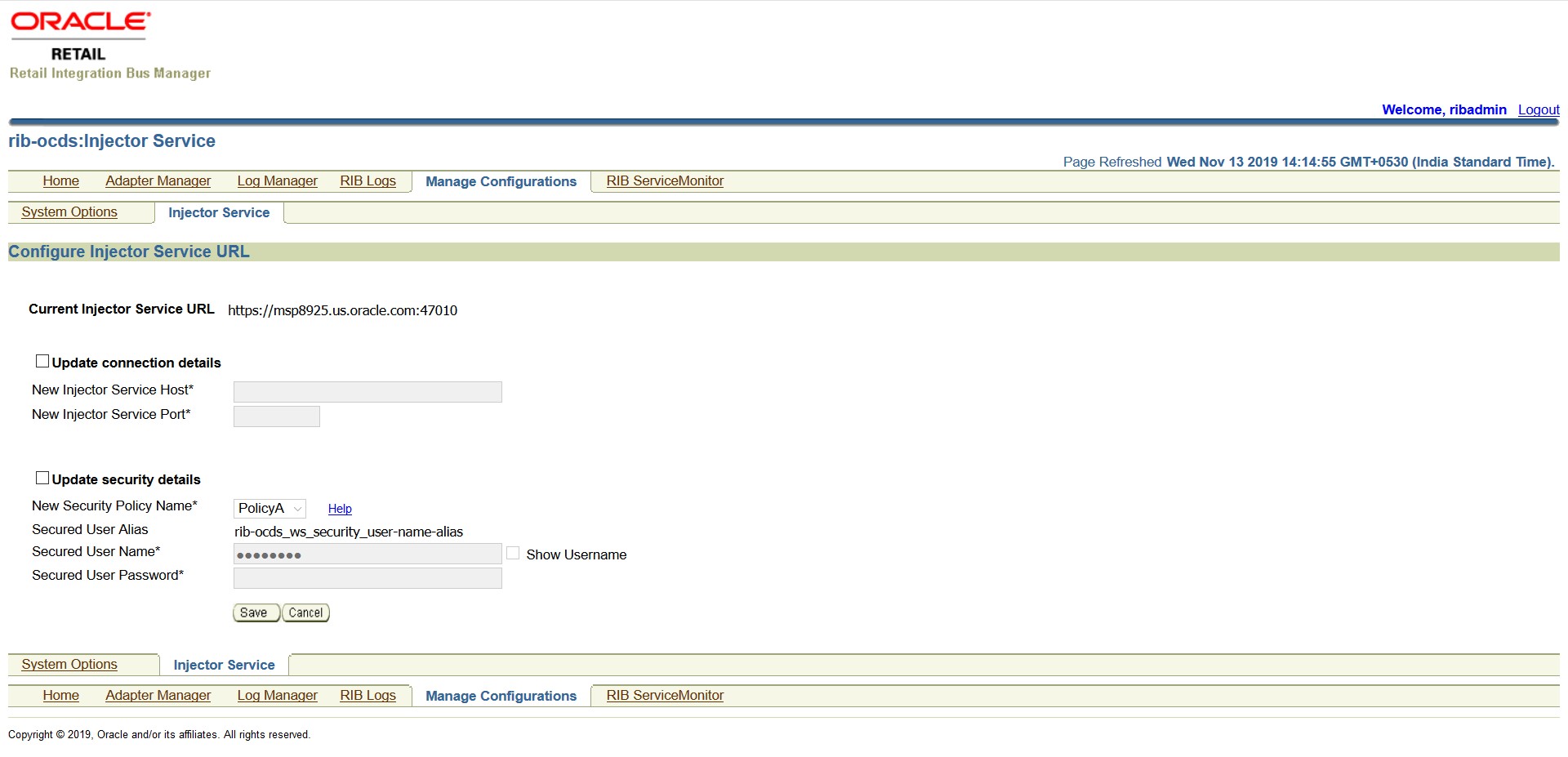Viewport: 1568px width, 757px height.
Task: Switch to the top System Options sub-tab
Action: (69, 212)
